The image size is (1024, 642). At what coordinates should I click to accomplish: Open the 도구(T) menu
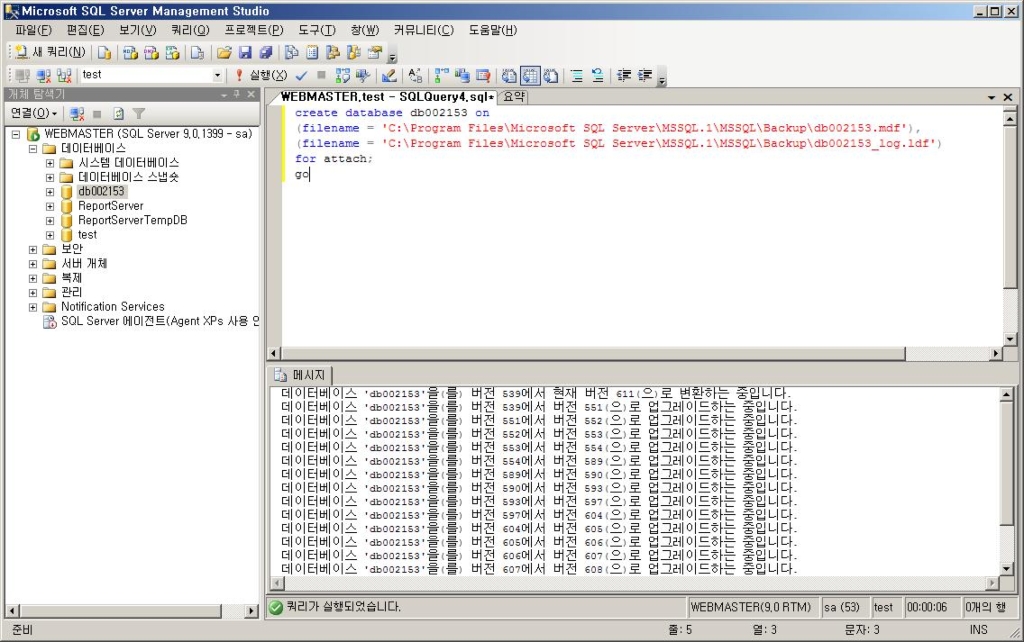317,30
